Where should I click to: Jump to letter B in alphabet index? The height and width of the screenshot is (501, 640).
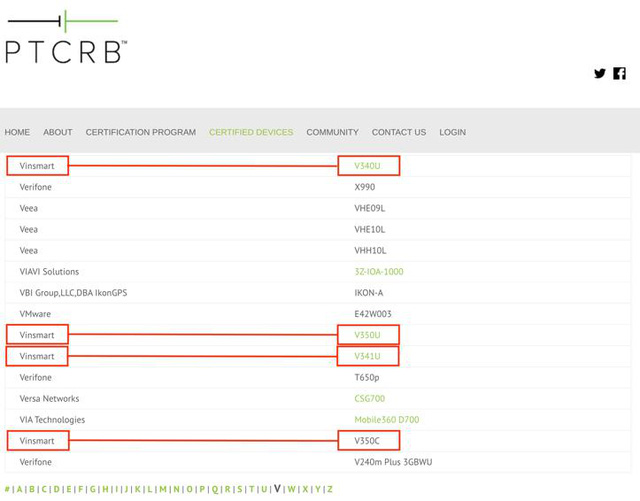pos(32,489)
